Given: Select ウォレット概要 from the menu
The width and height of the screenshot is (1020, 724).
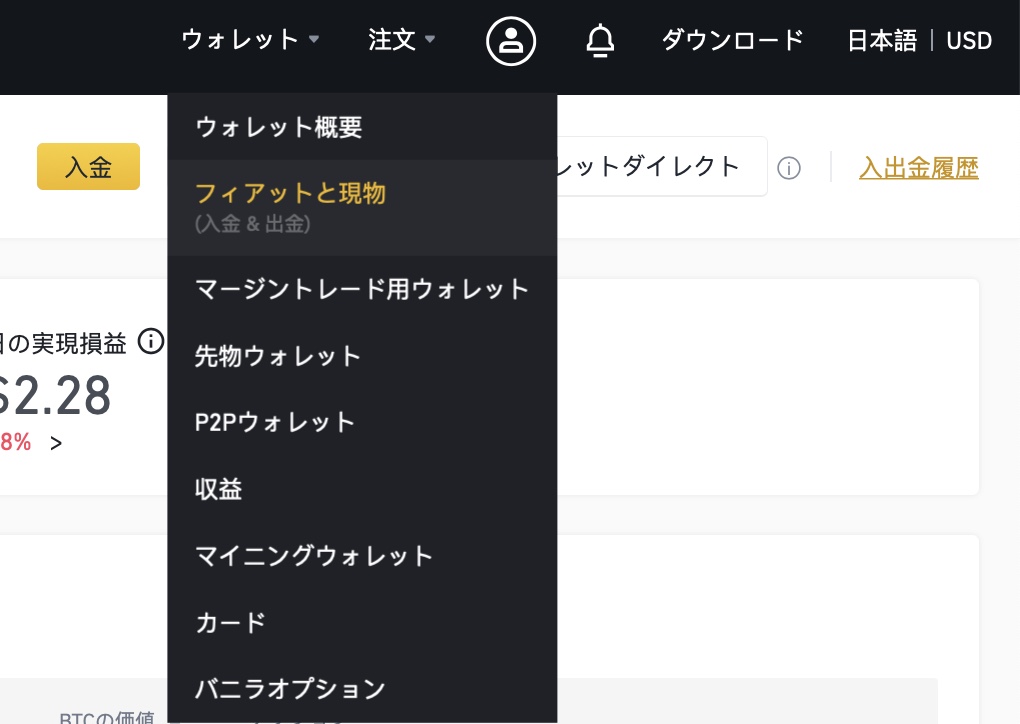Looking at the screenshot, I should point(362,127).
